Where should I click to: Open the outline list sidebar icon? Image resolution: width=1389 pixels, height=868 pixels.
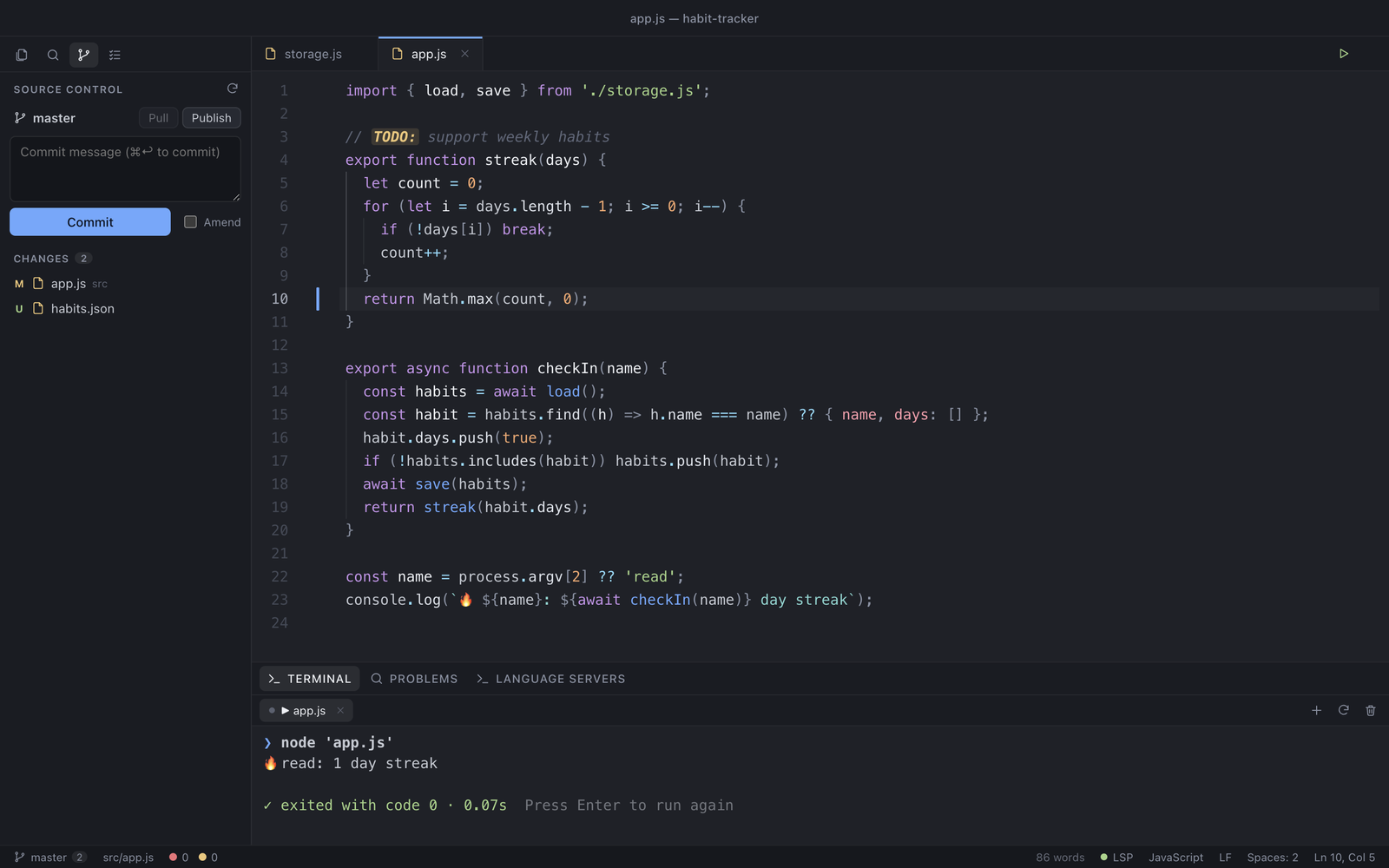[115, 55]
